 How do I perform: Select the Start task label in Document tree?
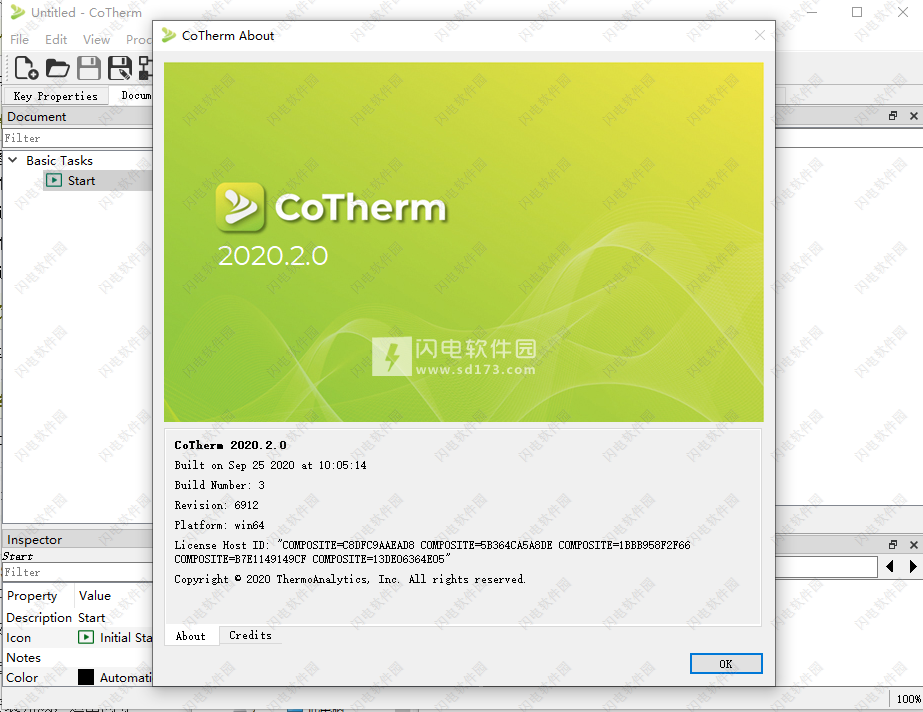81,180
